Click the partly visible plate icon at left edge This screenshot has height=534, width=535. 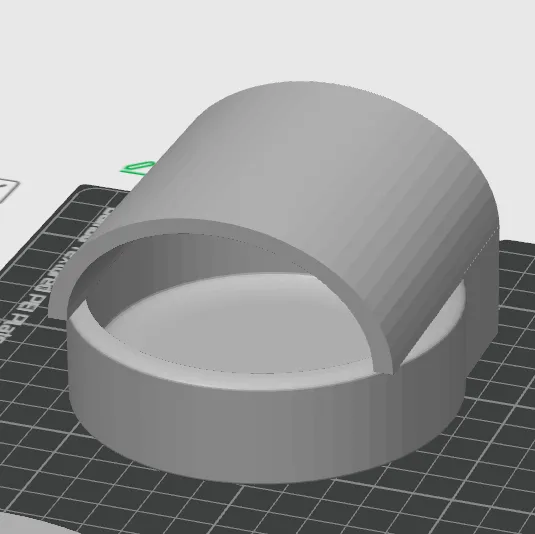click(8, 191)
